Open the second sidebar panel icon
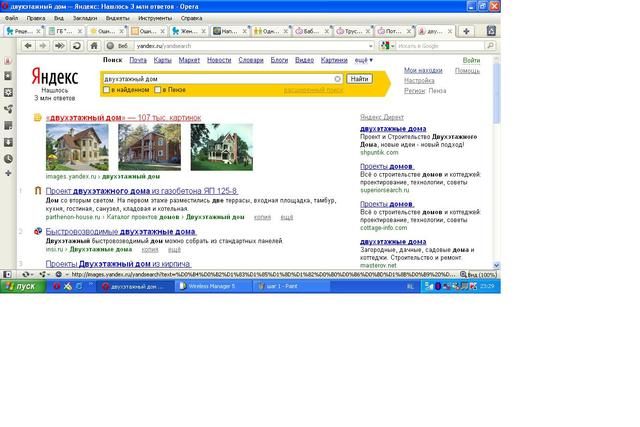The height and width of the screenshot is (427, 640). tap(8, 76)
